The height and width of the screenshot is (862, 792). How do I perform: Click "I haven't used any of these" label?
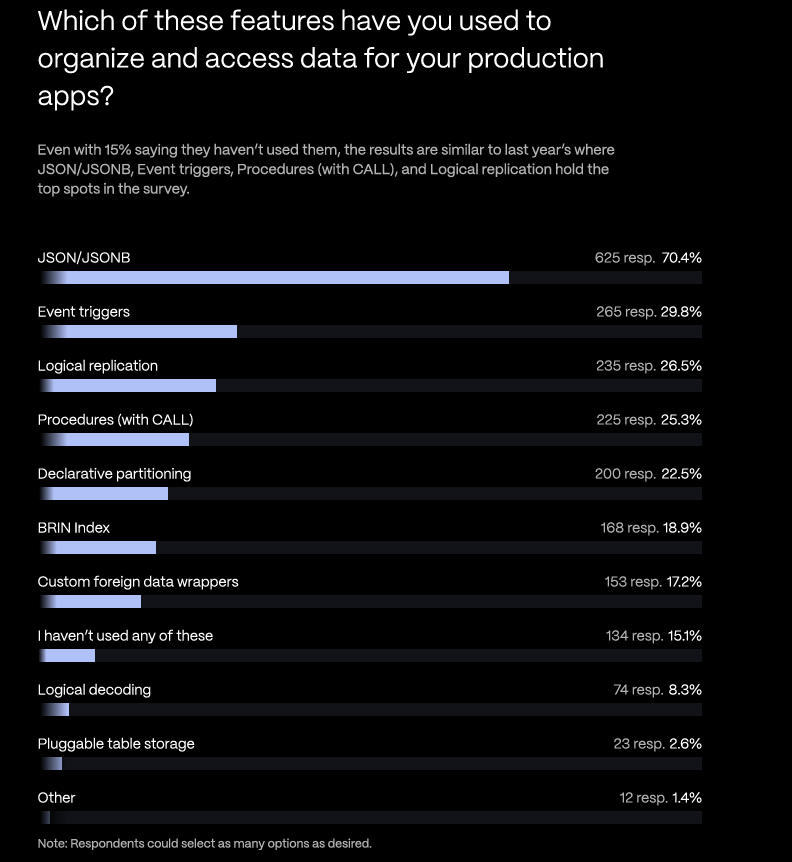click(x=125, y=636)
